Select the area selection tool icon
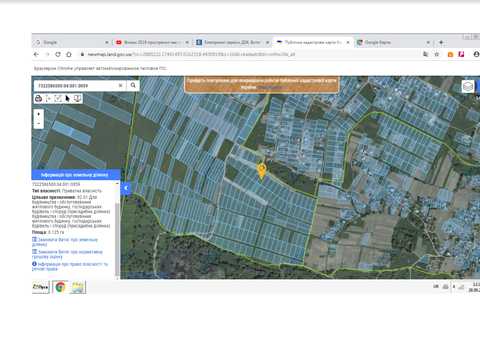 coord(58,99)
